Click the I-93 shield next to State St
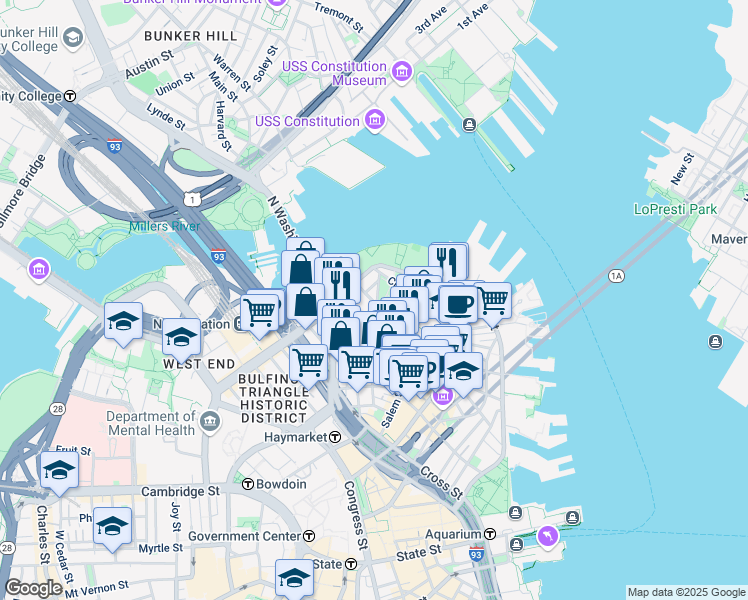The height and width of the screenshot is (600, 748). coord(476,554)
